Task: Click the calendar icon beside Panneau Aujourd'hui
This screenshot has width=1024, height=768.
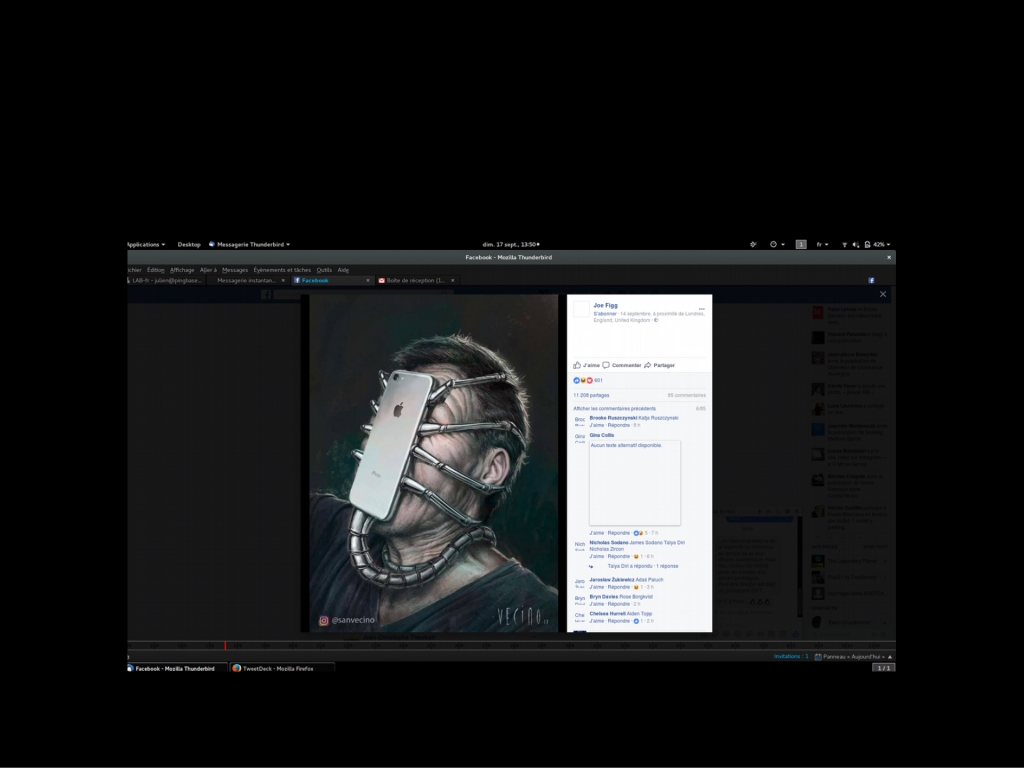Action: [818, 656]
